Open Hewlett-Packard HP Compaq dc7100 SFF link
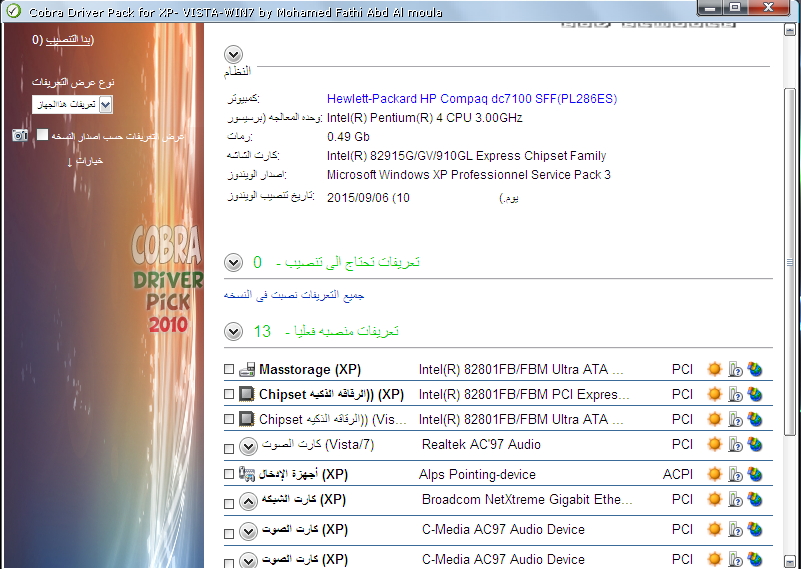 tap(472, 99)
